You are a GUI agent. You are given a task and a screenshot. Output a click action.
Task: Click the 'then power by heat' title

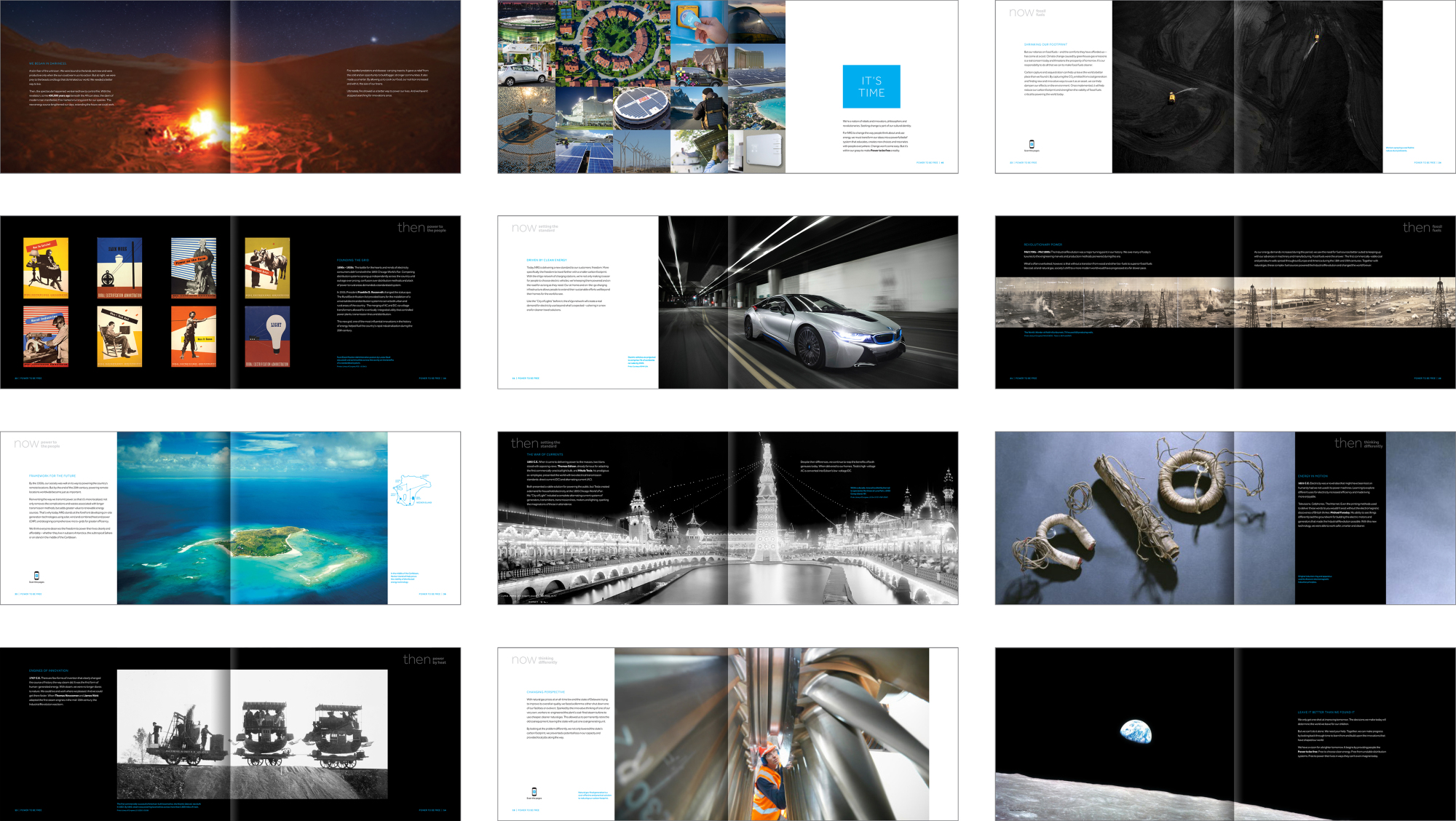coord(424,659)
